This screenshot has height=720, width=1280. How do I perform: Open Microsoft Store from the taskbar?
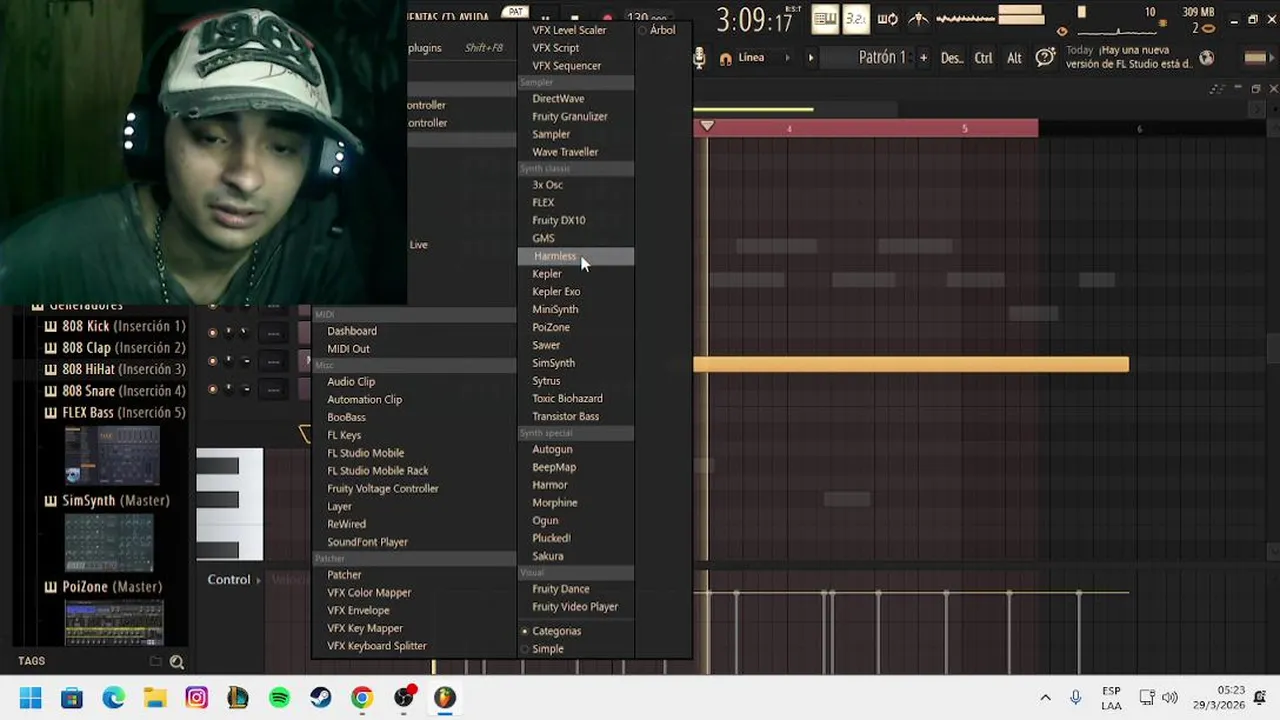[72, 698]
